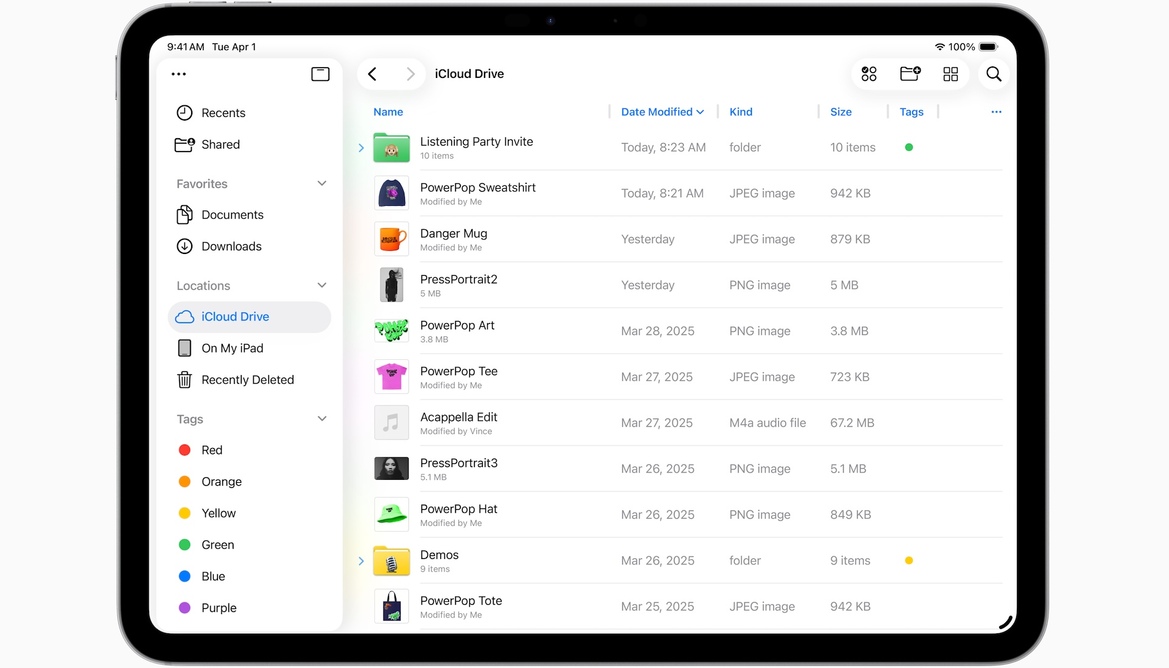Click yellow tag dot on Demos row
Viewport: 1169px width, 668px height.
pos(909,561)
